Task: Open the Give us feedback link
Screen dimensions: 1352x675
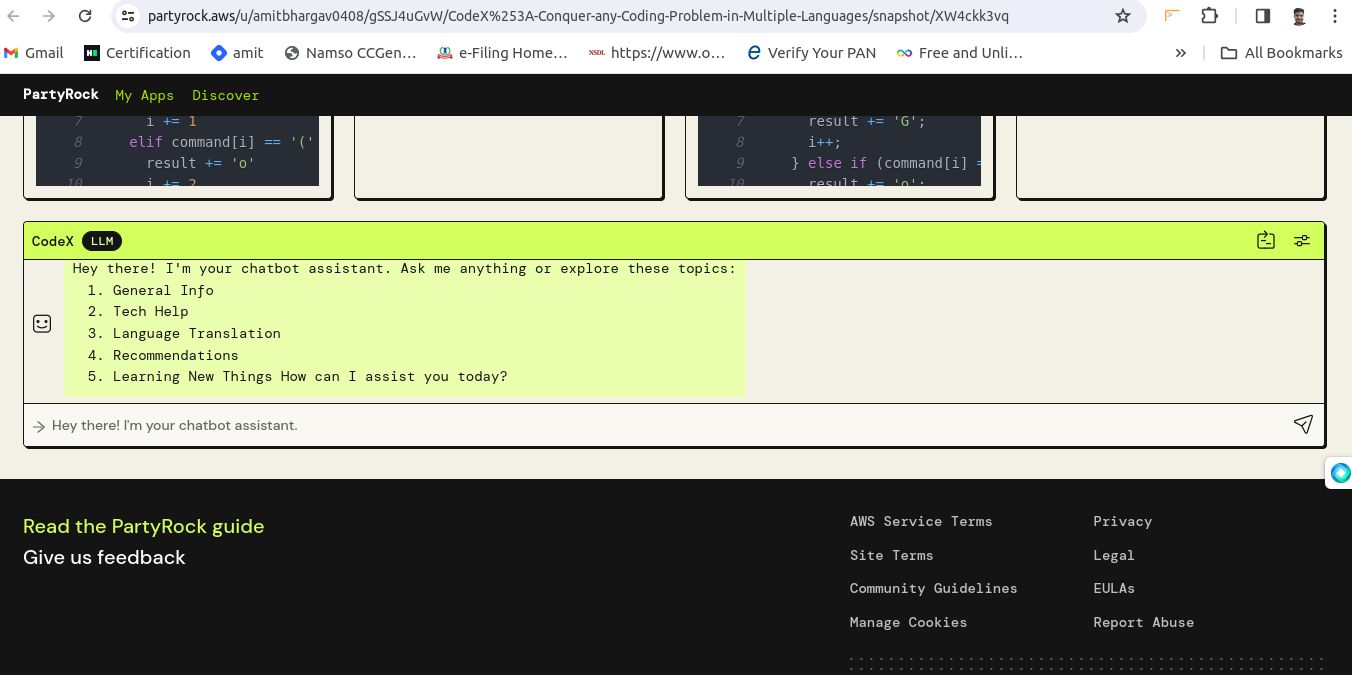Action: [104, 557]
